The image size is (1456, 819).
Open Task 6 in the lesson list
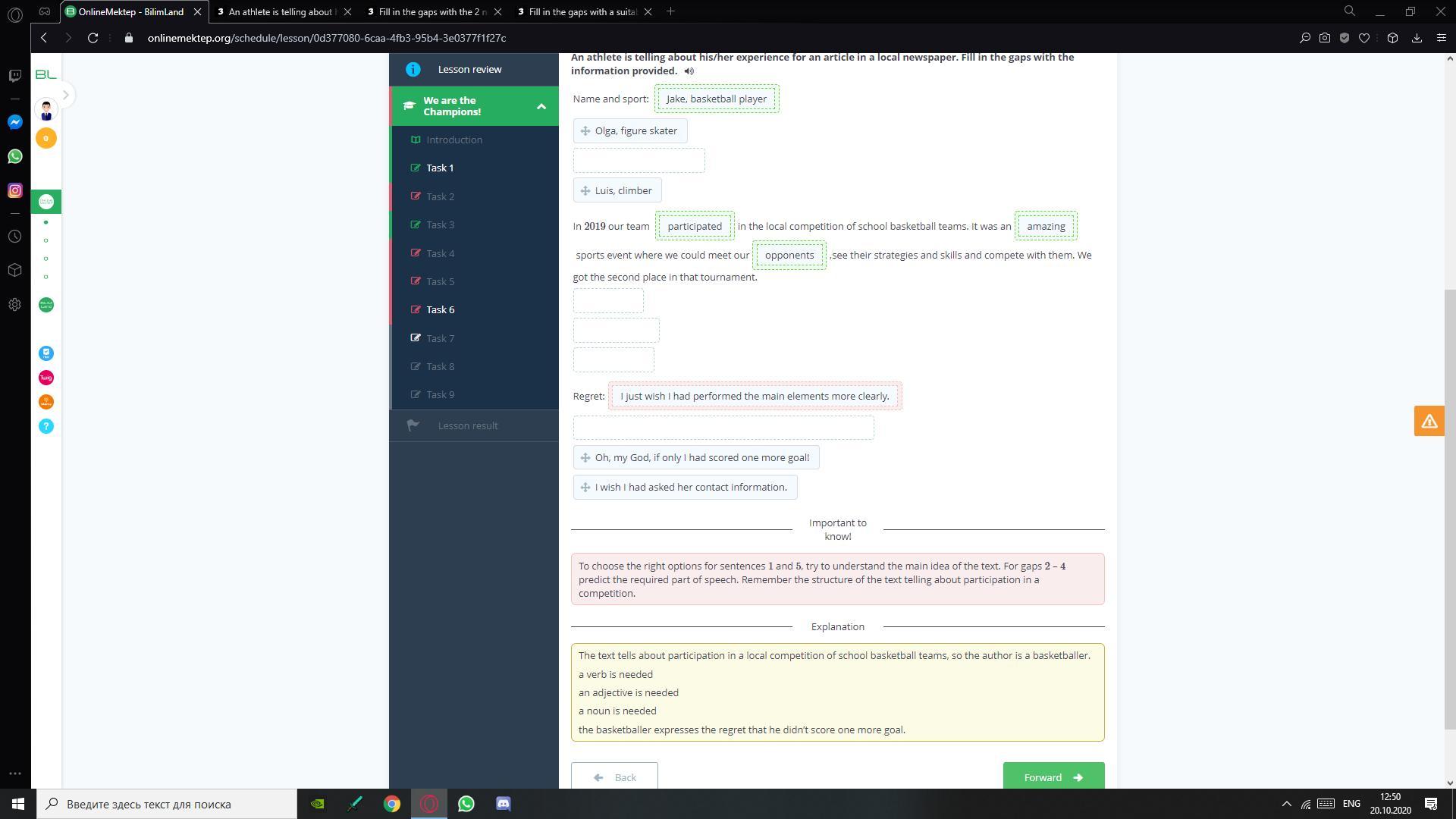[x=441, y=309]
